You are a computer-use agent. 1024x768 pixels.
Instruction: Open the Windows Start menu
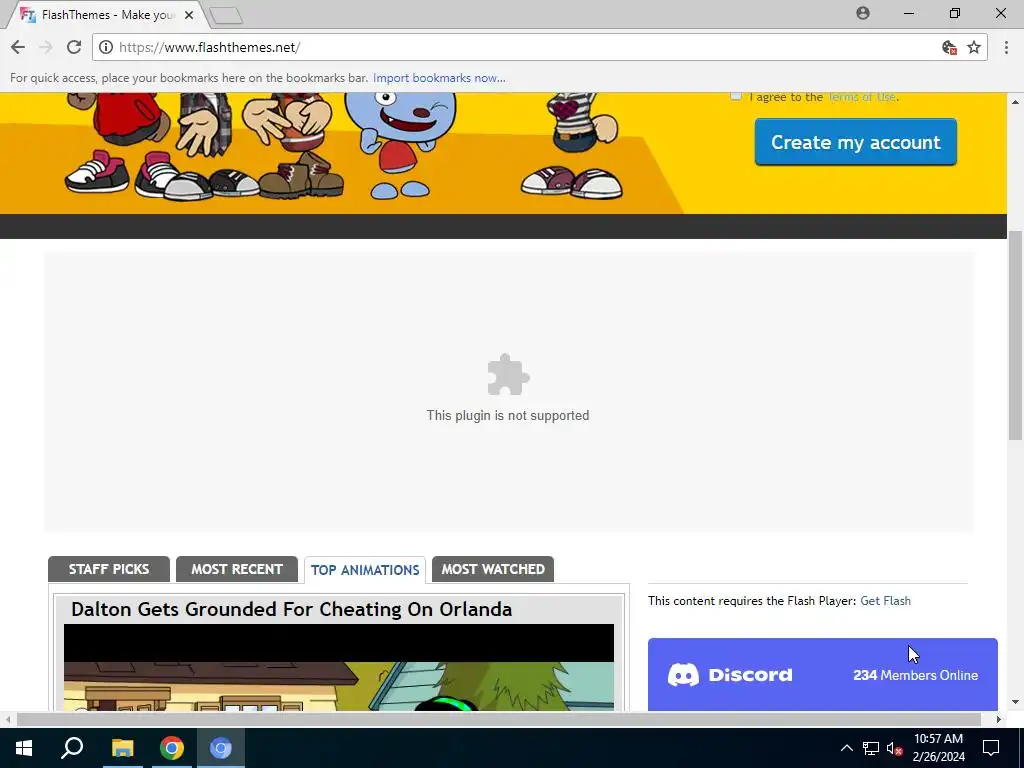tap(24, 748)
